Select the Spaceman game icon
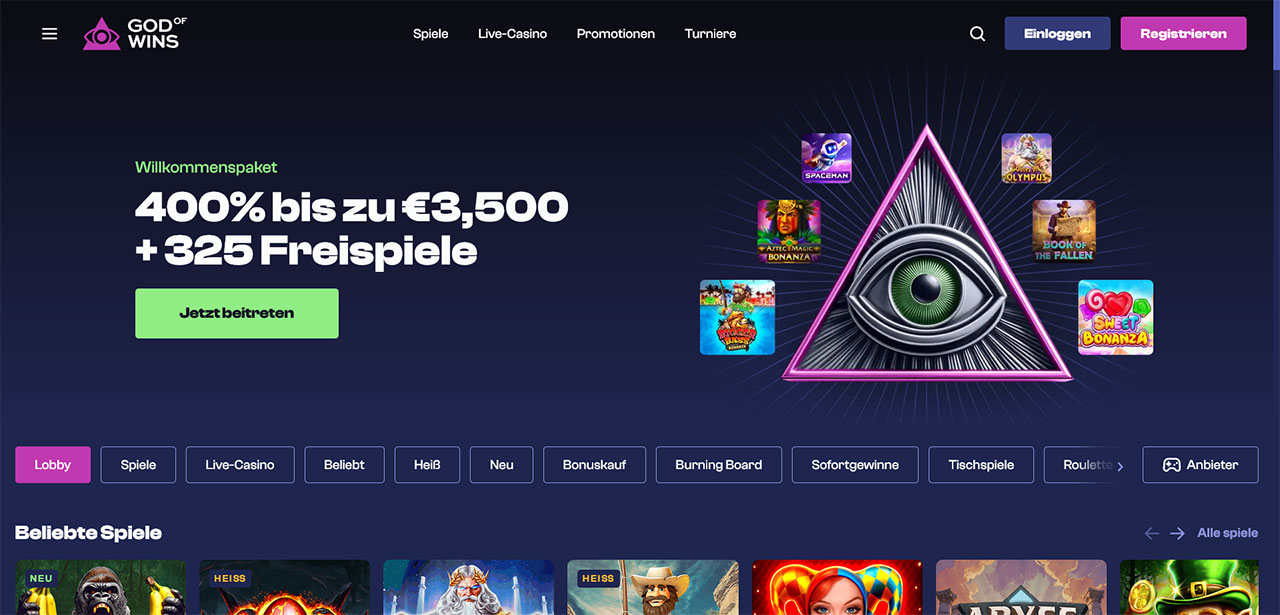 (x=826, y=158)
